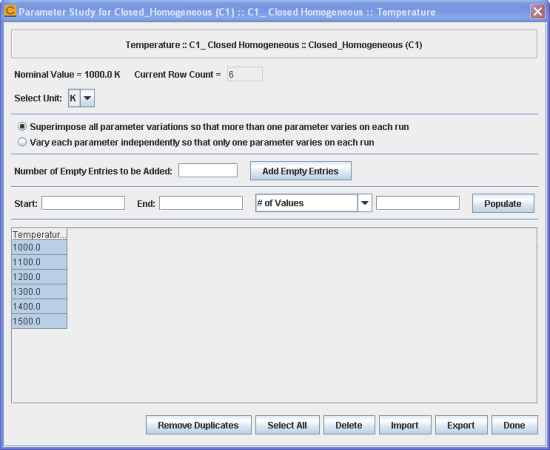
Task: Click the Temperature column header
Action: 39,234
